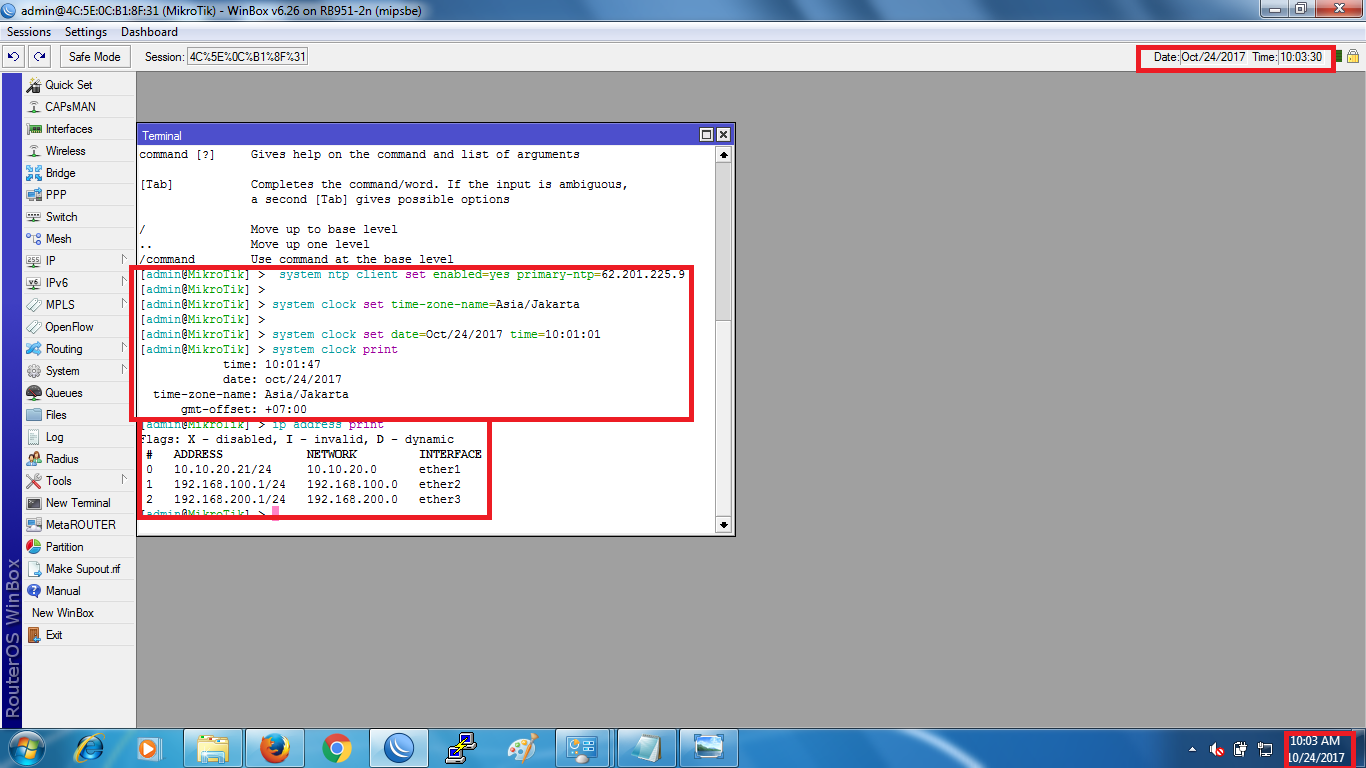Open the Wireless menu

click(79, 151)
